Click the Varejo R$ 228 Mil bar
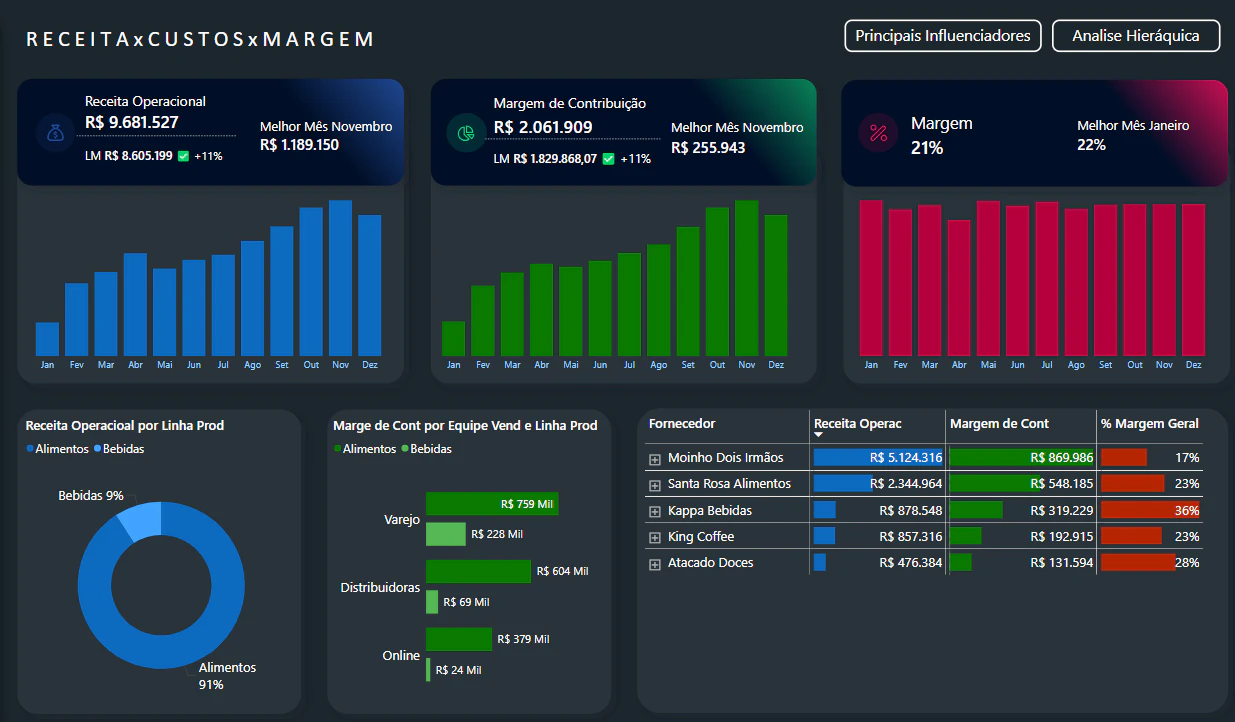 tap(446, 534)
